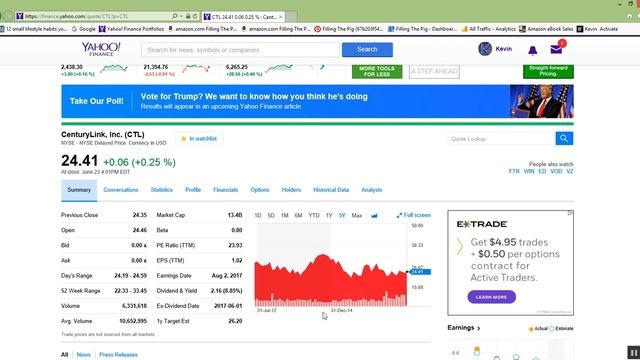640x360 pixels.
Task: Open the ED ticker link
Action: coord(542,171)
